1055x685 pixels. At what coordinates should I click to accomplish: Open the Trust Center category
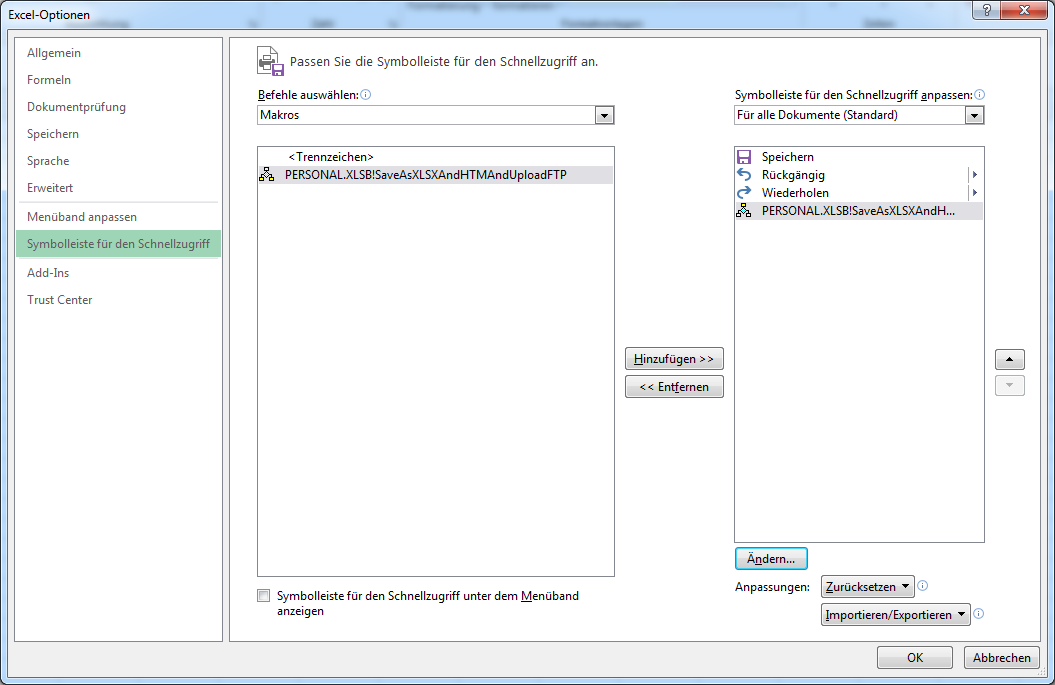point(60,300)
